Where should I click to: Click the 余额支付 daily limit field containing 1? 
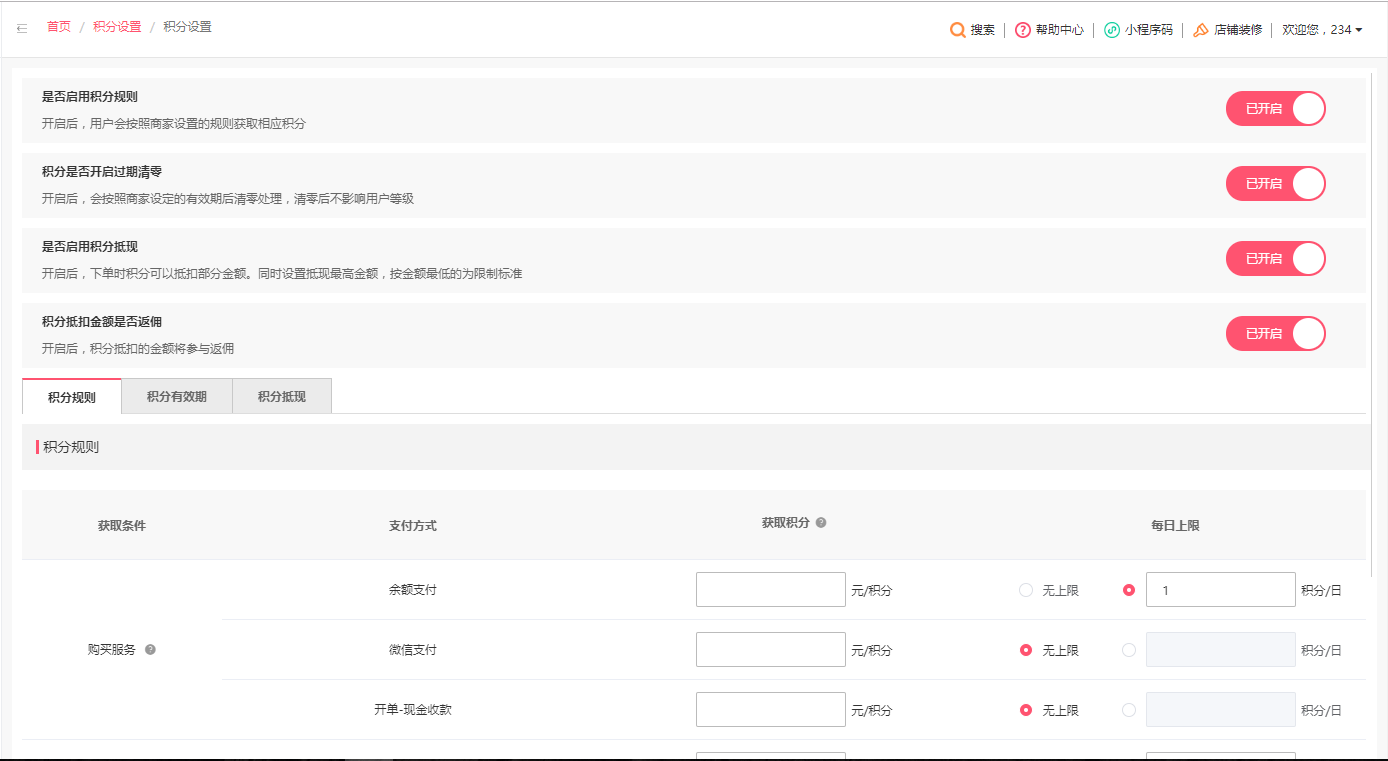(x=1220, y=590)
